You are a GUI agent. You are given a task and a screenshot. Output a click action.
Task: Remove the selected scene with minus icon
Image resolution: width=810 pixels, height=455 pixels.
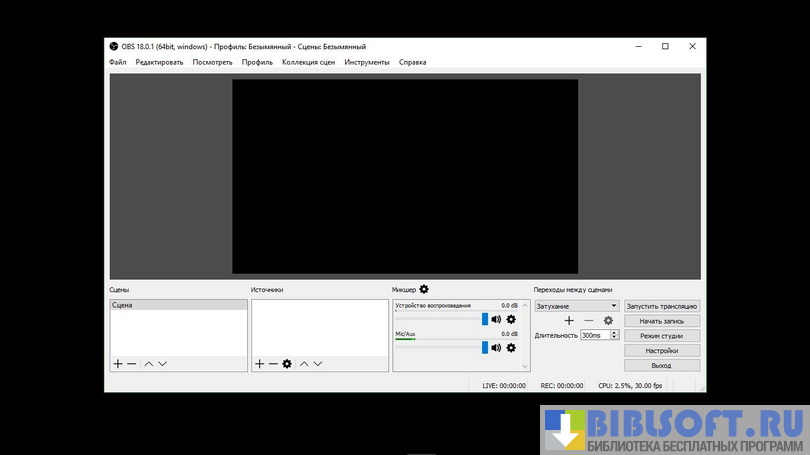(x=131, y=364)
